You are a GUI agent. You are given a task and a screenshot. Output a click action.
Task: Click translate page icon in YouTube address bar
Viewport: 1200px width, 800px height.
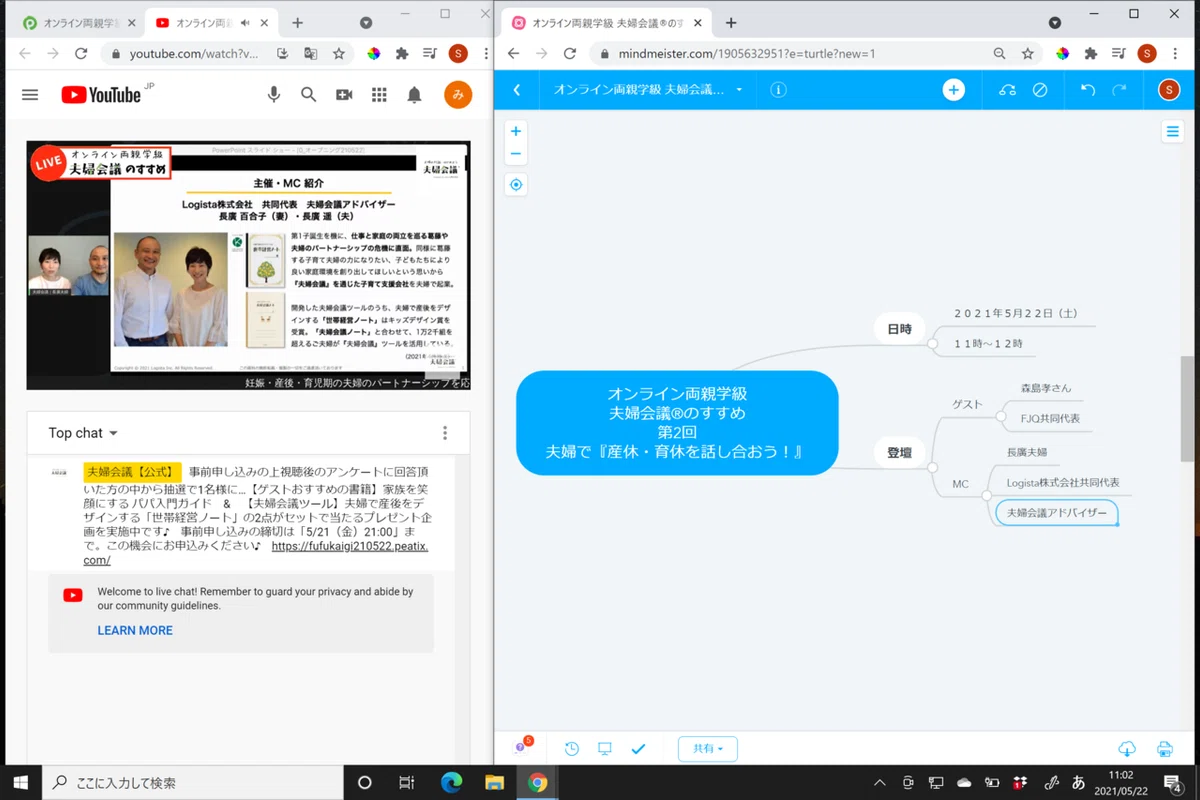tap(311, 54)
